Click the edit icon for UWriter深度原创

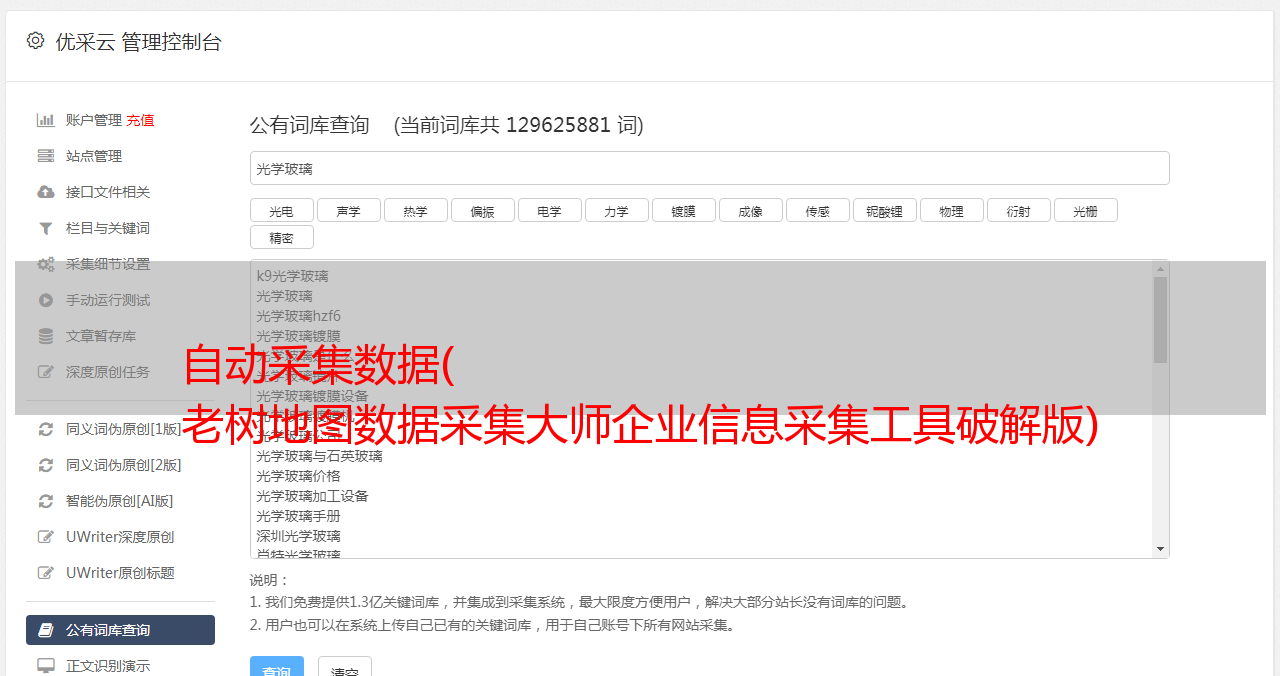tap(46, 537)
